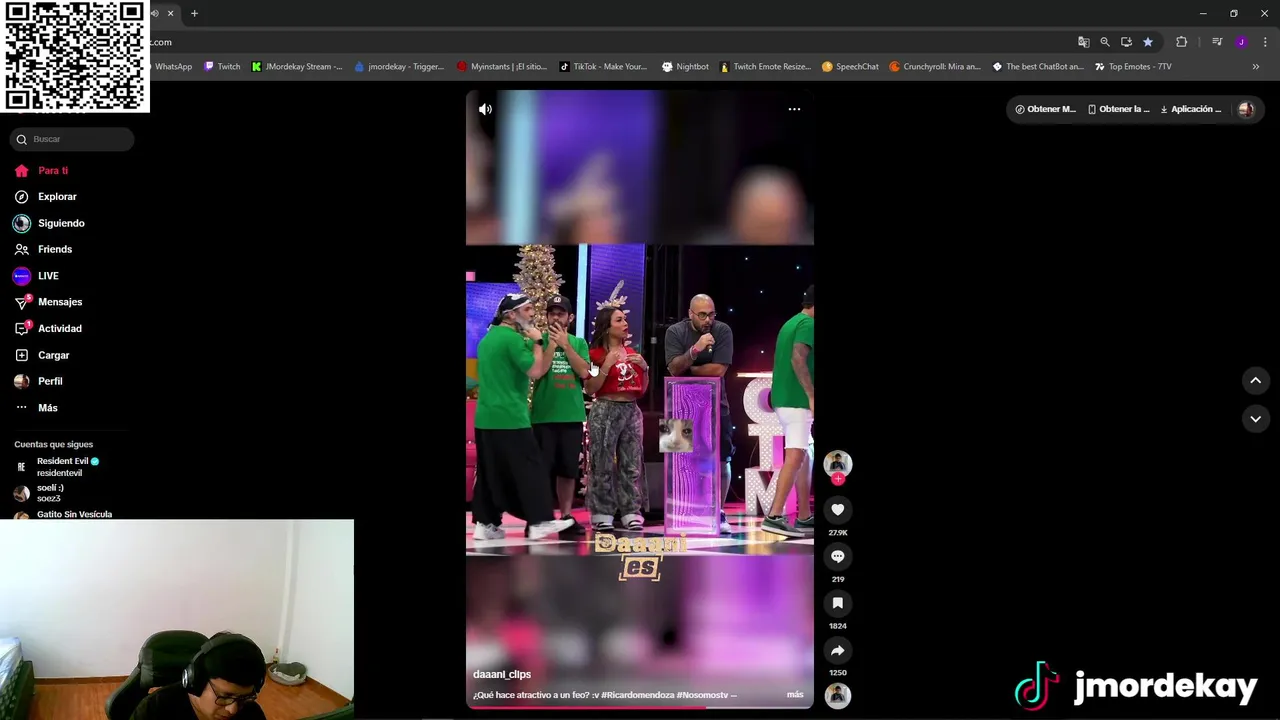Open the Chrome translate page icon
This screenshot has width=1280, height=720.
1083,42
